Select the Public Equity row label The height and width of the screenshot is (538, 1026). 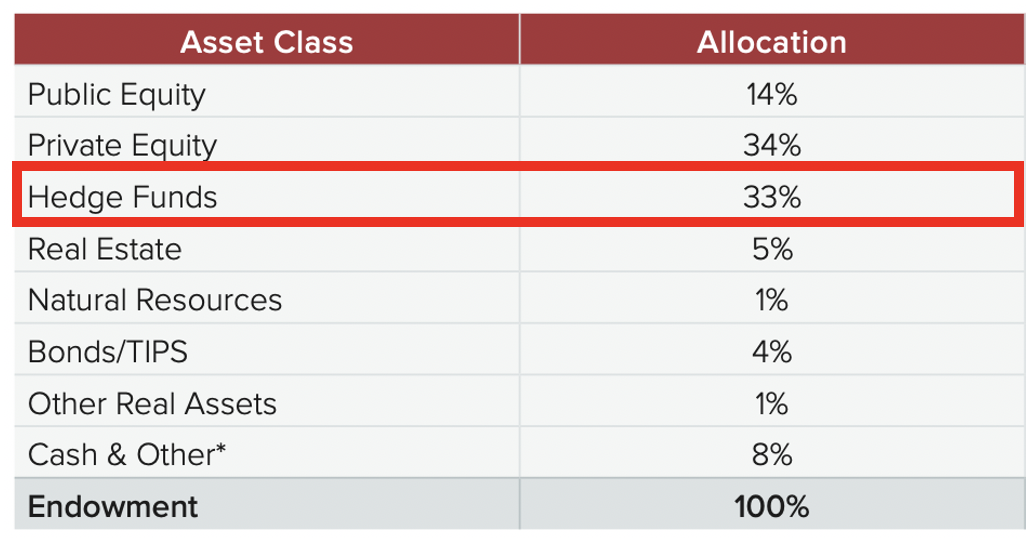pyautogui.click(x=116, y=95)
